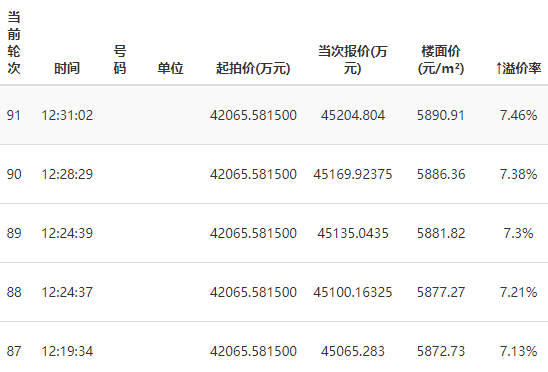Click bid price 45135.0435
This screenshot has width=548, height=372.
pos(353,233)
